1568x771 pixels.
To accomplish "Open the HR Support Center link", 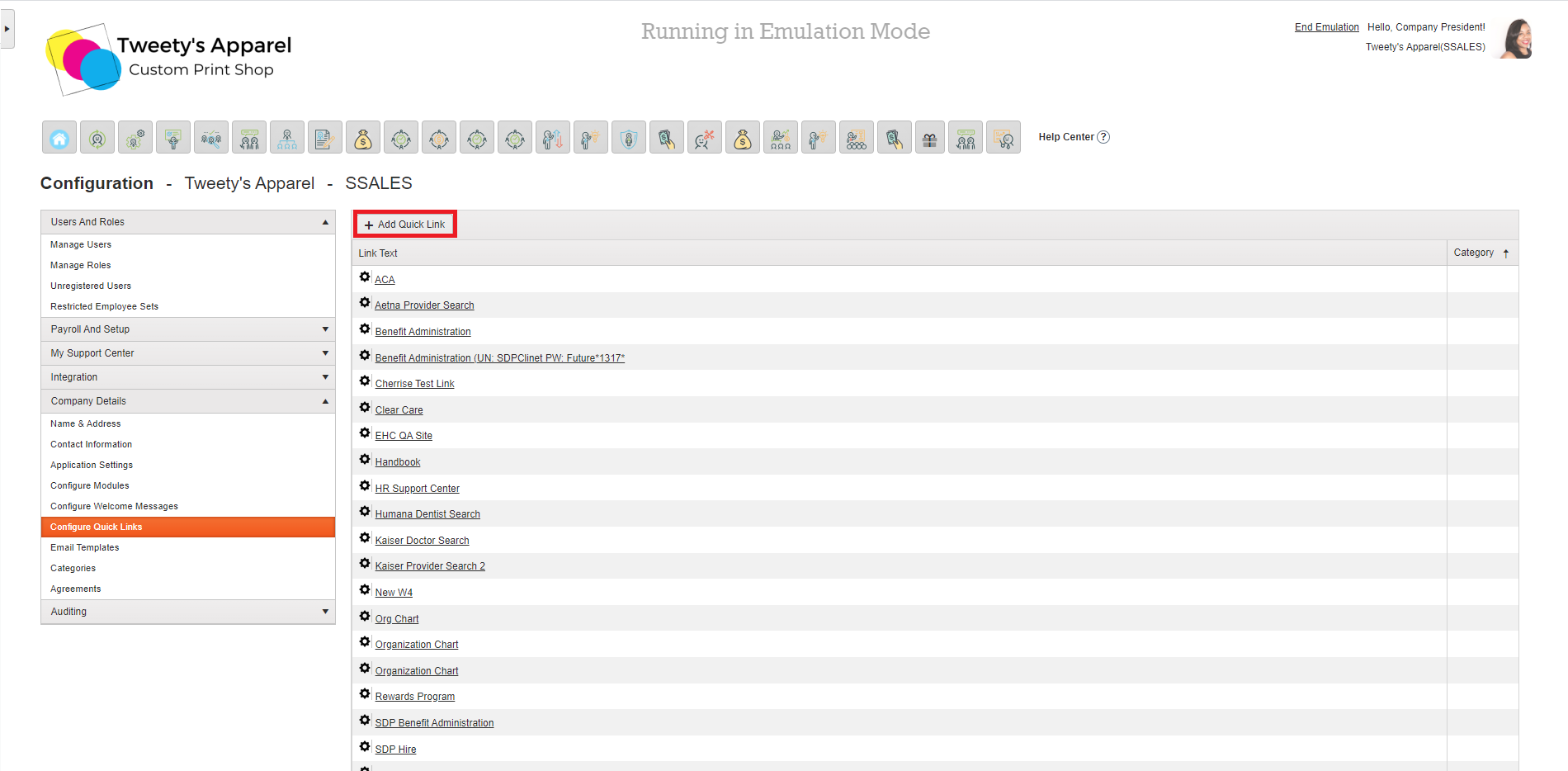I will 417,489.
